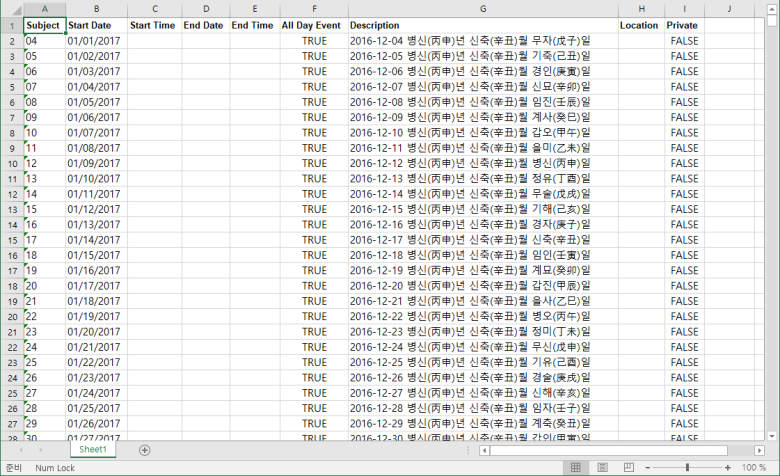Click the zoom slider handle

pos(687,468)
